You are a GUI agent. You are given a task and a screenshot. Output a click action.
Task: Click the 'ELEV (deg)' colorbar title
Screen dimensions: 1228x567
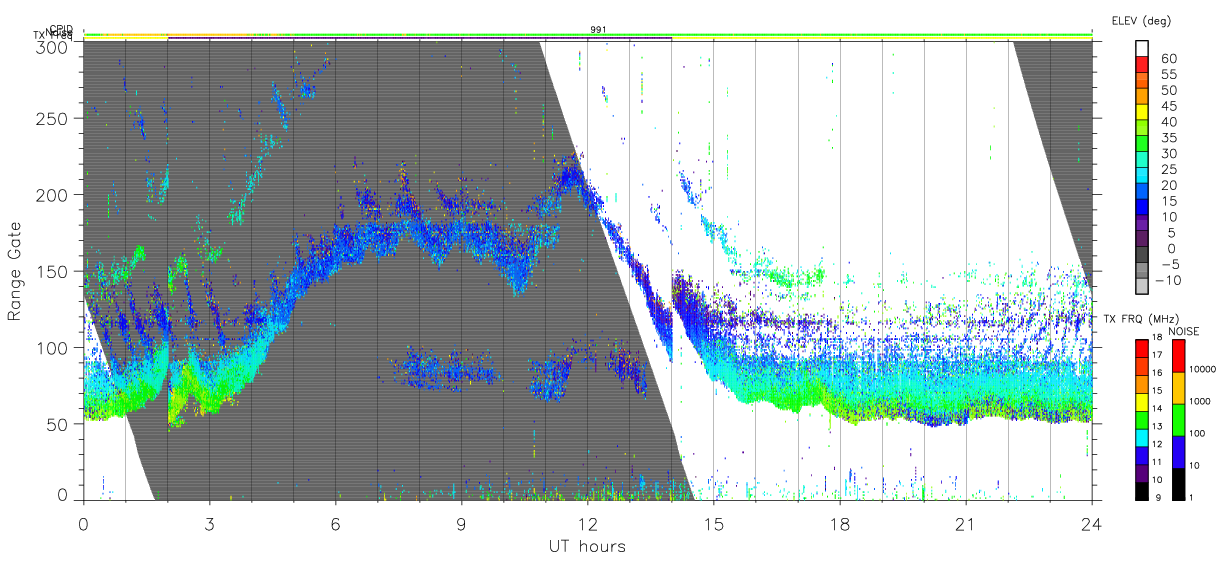click(x=1143, y=21)
